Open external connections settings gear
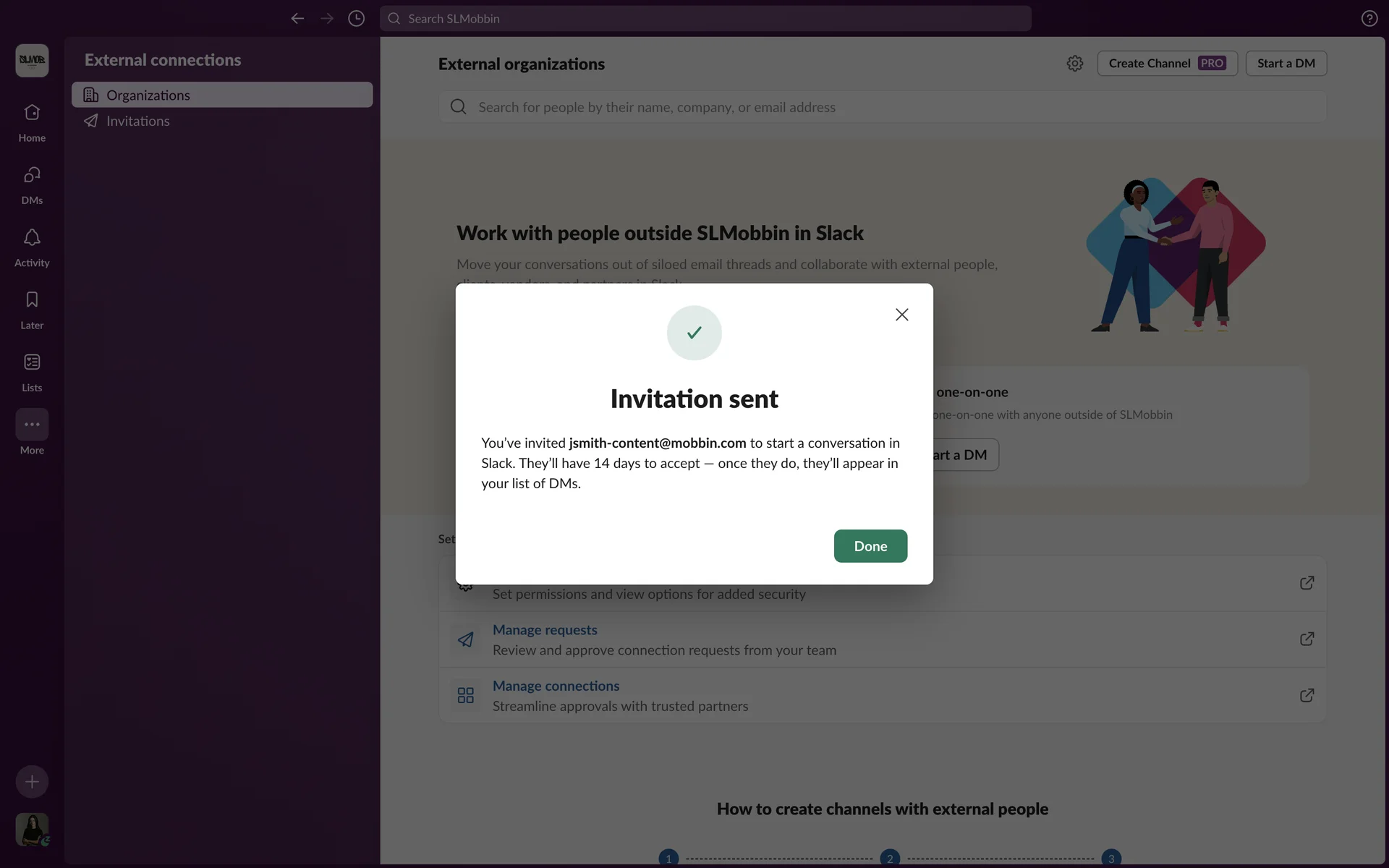This screenshot has height=868, width=1389. pyautogui.click(x=1074, y=64)
